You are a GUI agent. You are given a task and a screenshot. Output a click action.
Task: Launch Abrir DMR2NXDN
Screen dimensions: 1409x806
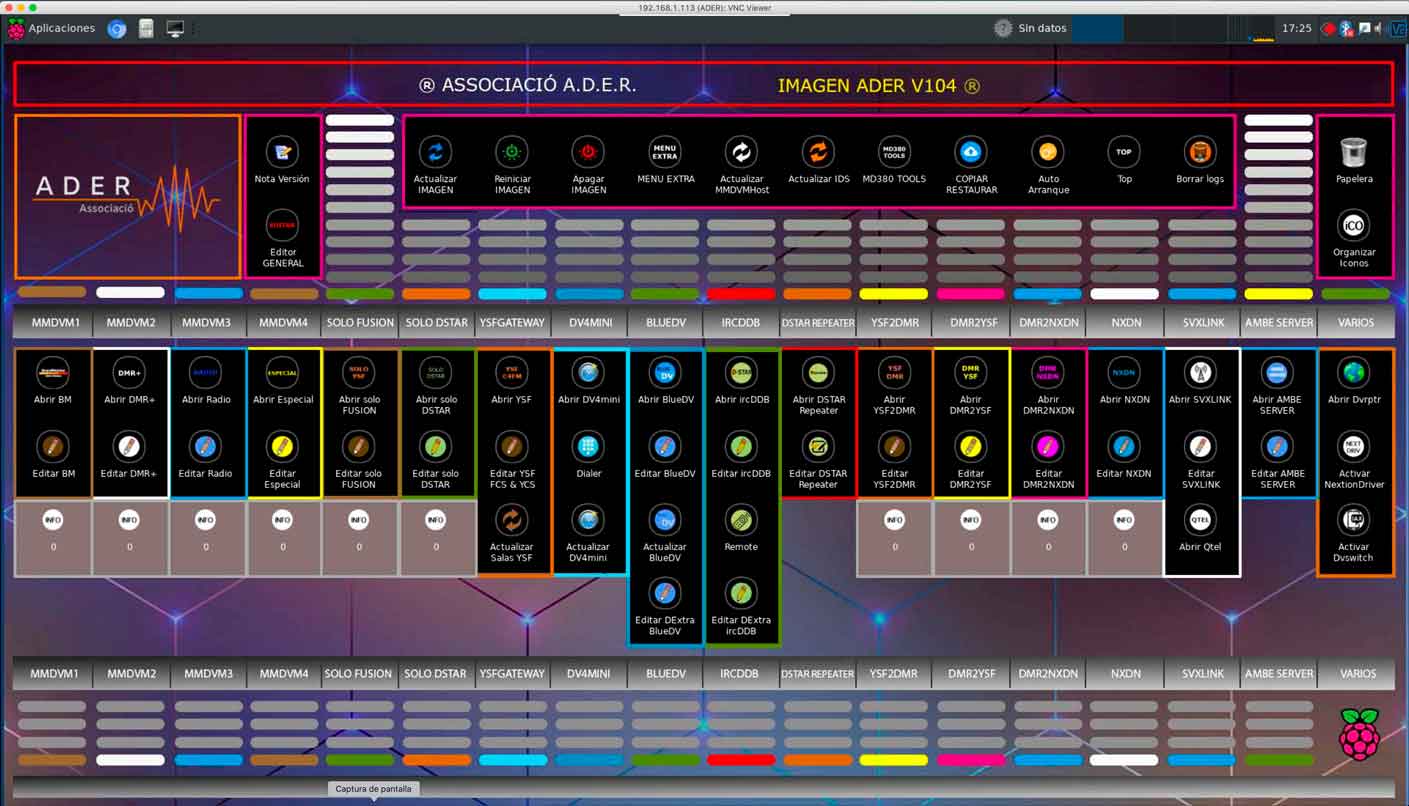[1048, 373]
